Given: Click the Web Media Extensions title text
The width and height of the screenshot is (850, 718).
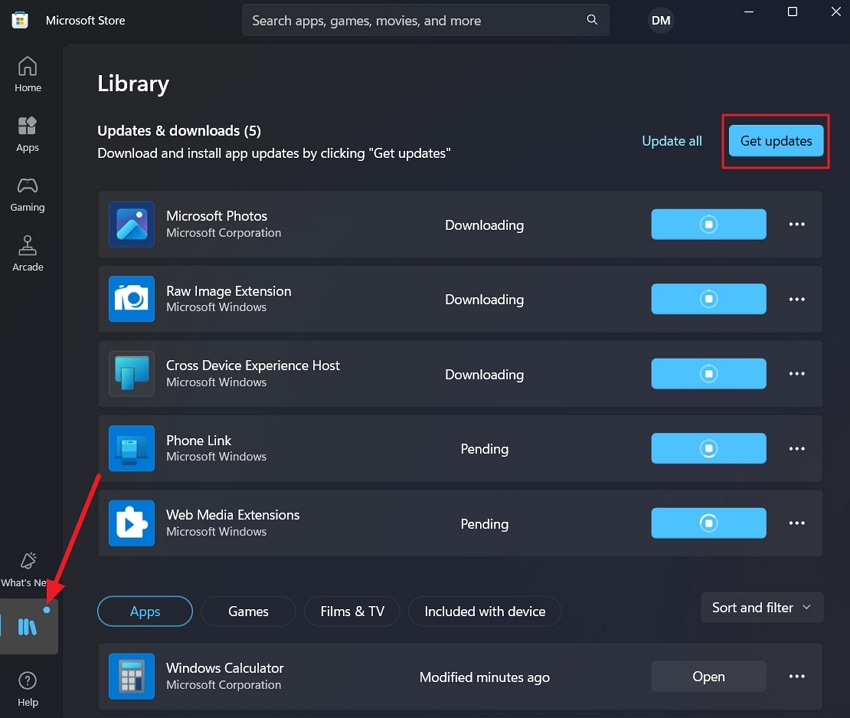Looking at the screenshot, I should click(x=233, y=515).
